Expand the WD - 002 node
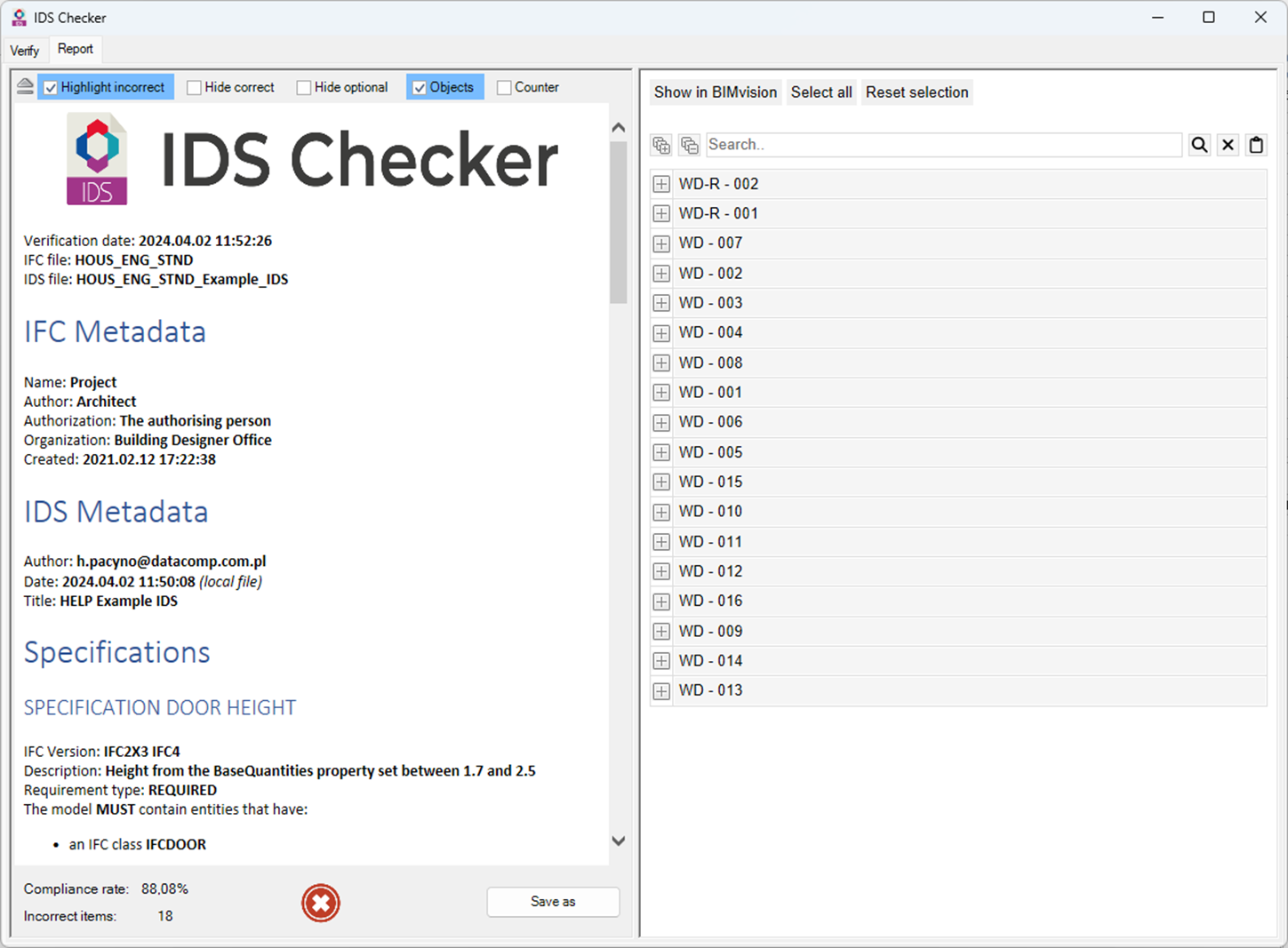The width and height of the screenshot is (1288, 948). [x=661, y=273]
